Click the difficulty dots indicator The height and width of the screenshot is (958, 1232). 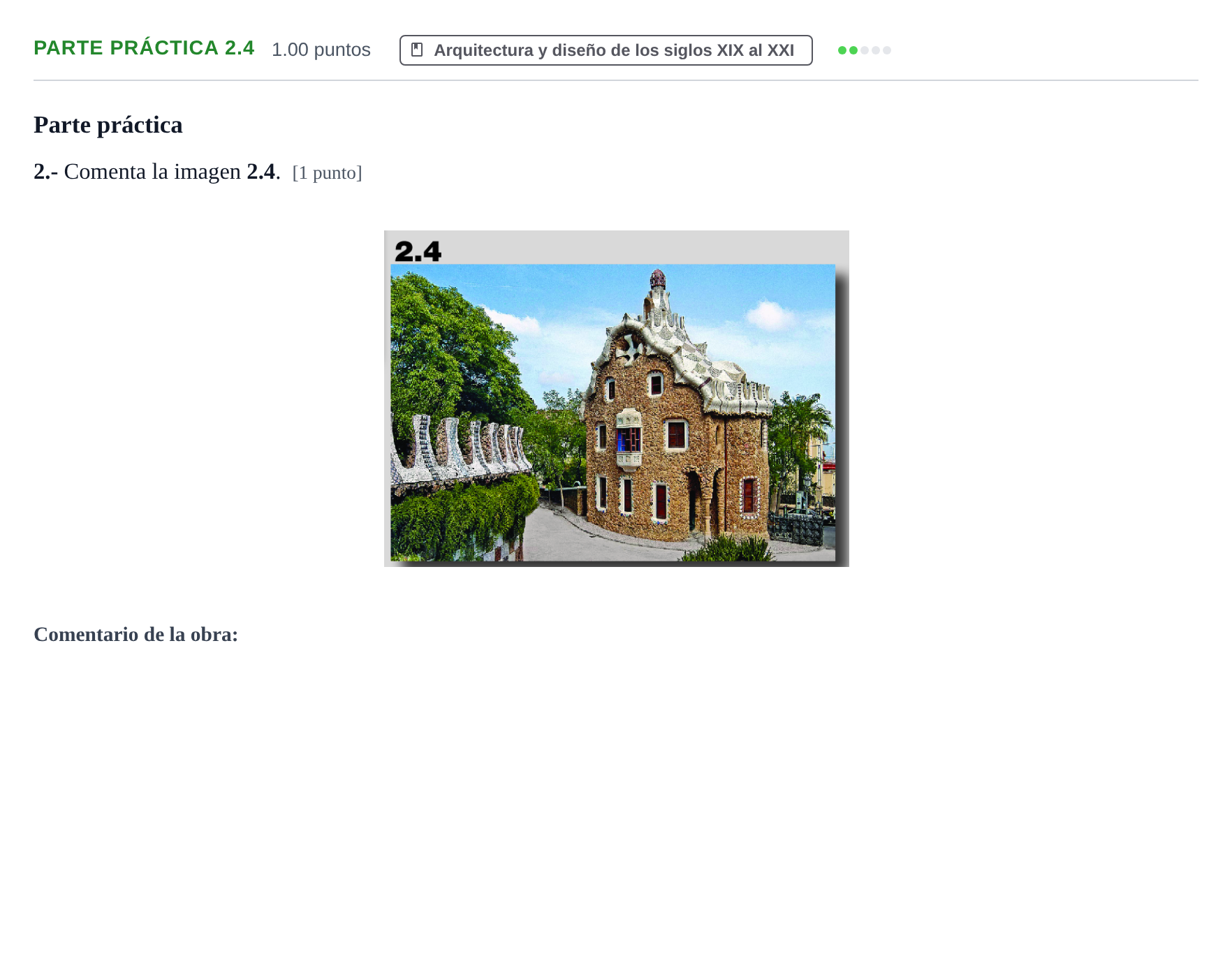(x=864, y=50)
